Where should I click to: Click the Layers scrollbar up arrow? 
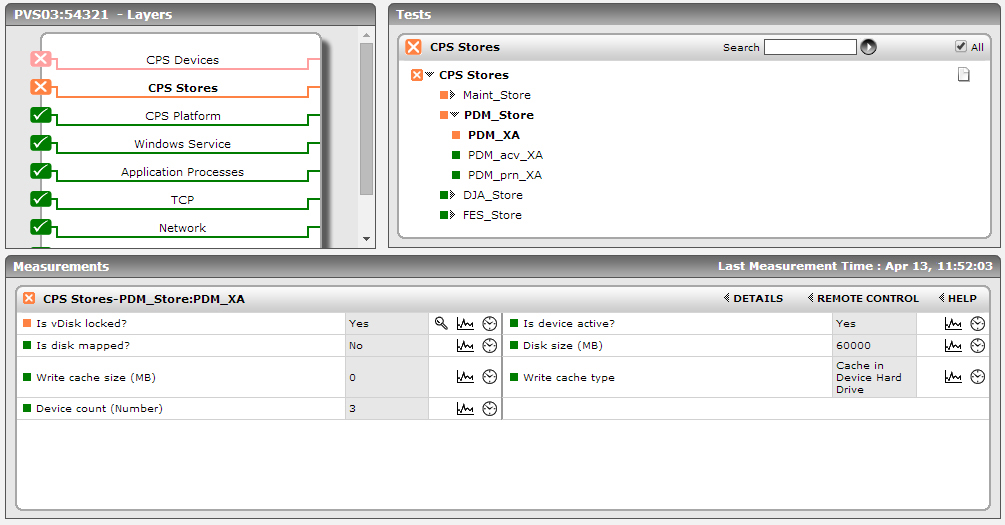pos(366,35)
